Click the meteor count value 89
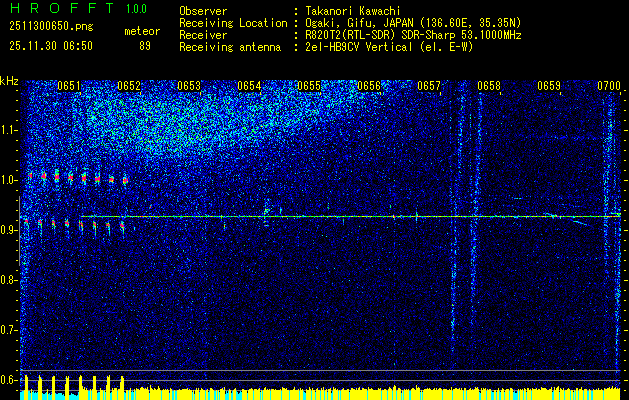 (145, 46)
